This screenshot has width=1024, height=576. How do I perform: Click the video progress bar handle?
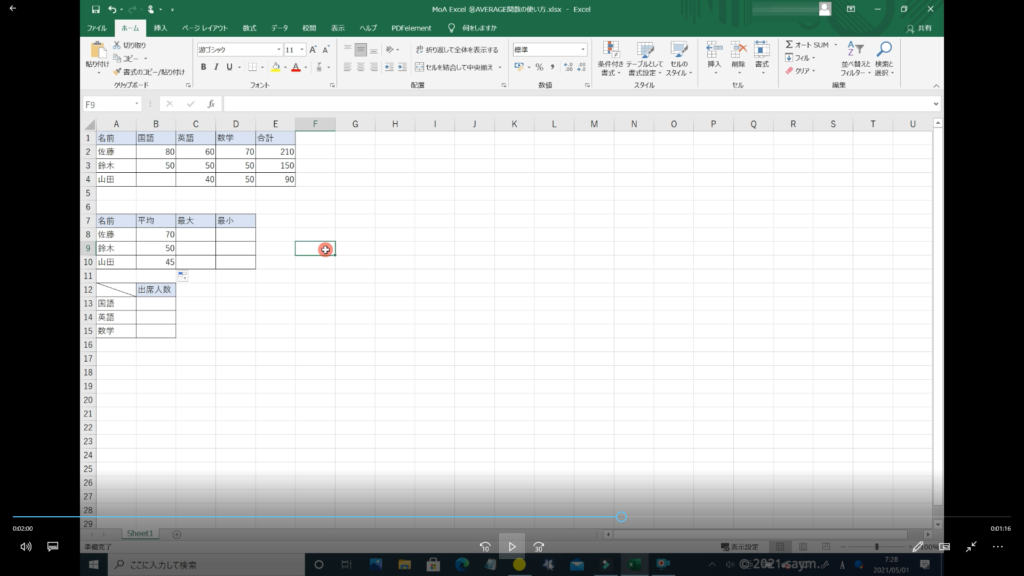click(x=621, y=517)
